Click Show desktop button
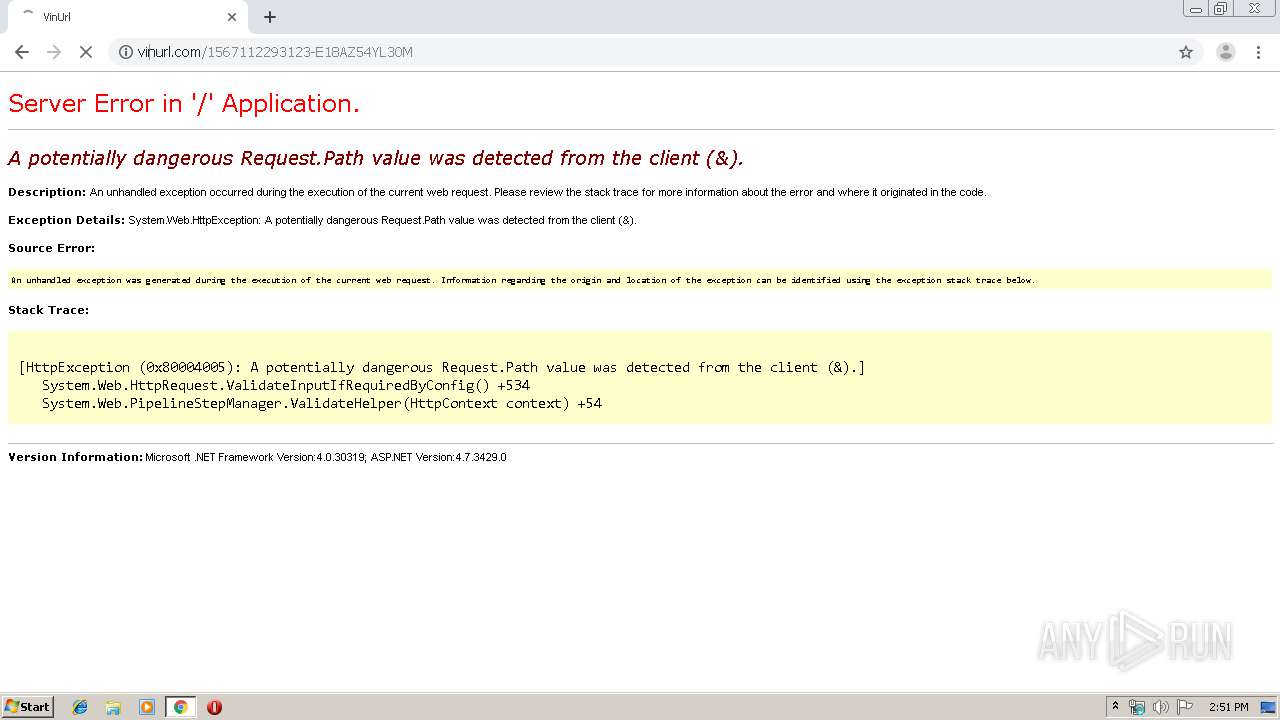The height and width of the screenshot is (720, 1280). 1268,707
